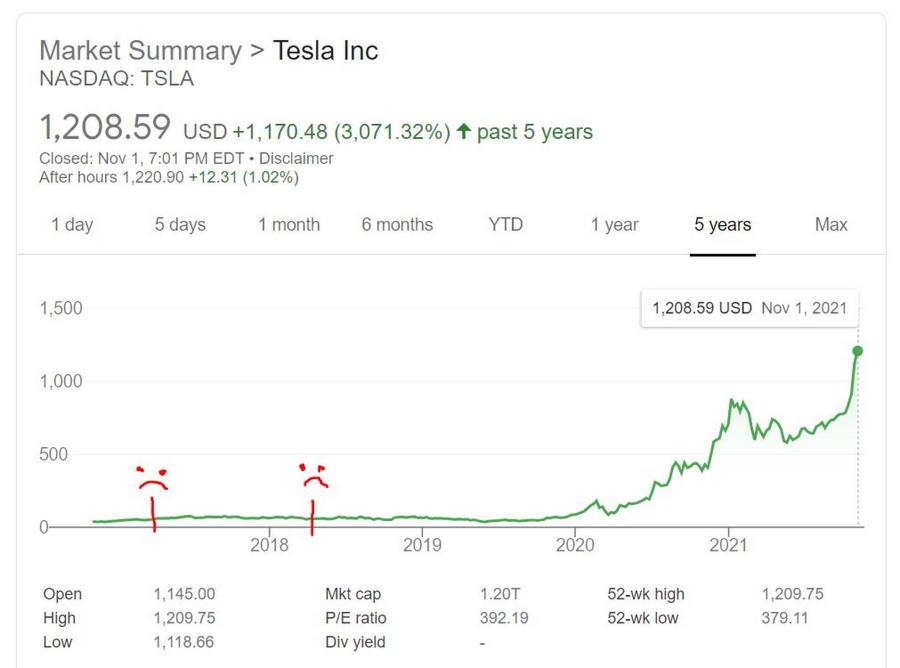Open the 1 month chart tab
900x668 pixels.
click(289, 224)
